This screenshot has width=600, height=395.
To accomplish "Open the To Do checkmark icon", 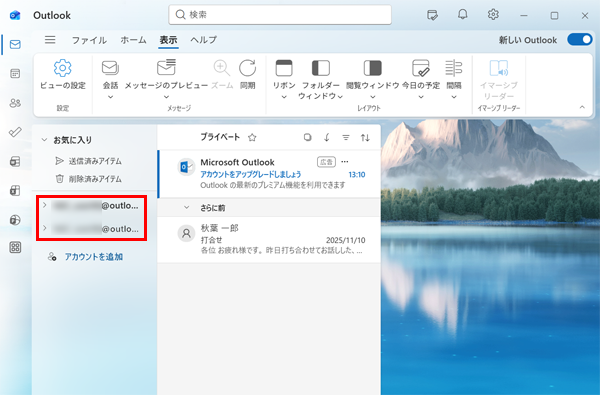I will coord(15,132).
